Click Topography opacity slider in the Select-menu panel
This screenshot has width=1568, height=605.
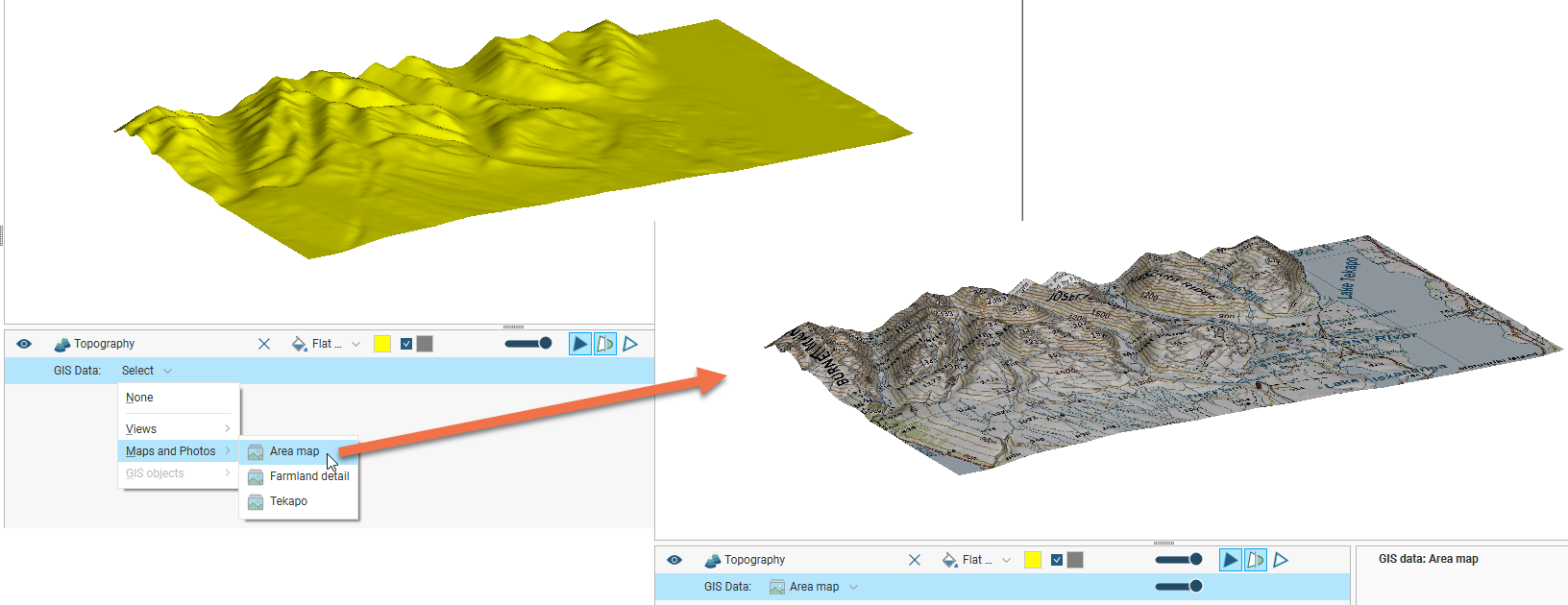tap(528, 343)
